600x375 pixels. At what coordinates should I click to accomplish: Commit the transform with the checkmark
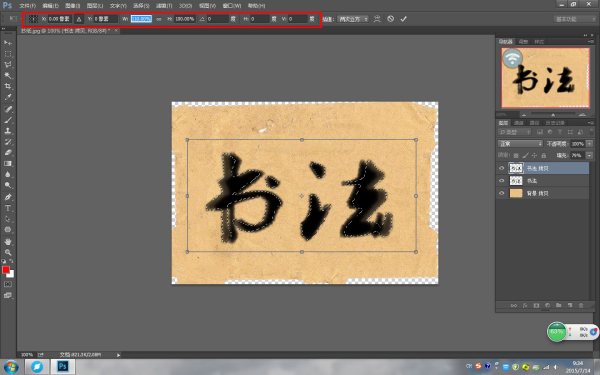point(403,19)
